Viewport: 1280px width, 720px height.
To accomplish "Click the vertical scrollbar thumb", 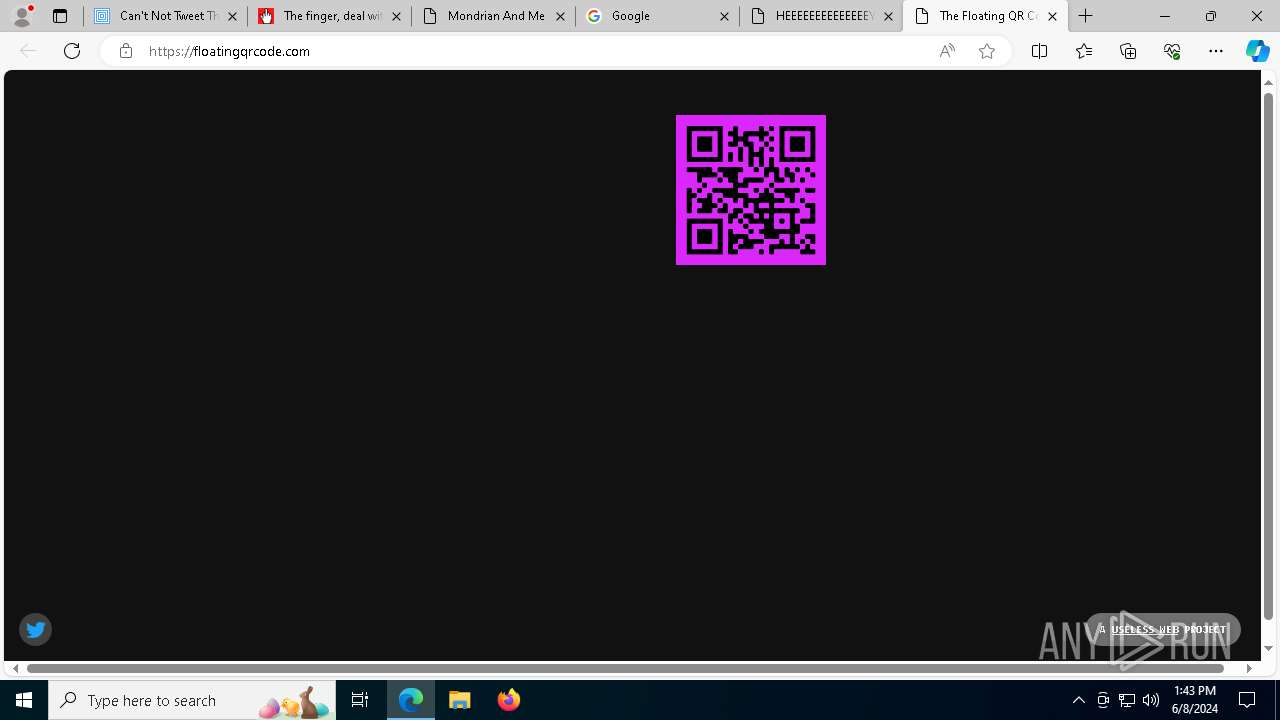I will pyautogui.click(x=1268, y=357).
